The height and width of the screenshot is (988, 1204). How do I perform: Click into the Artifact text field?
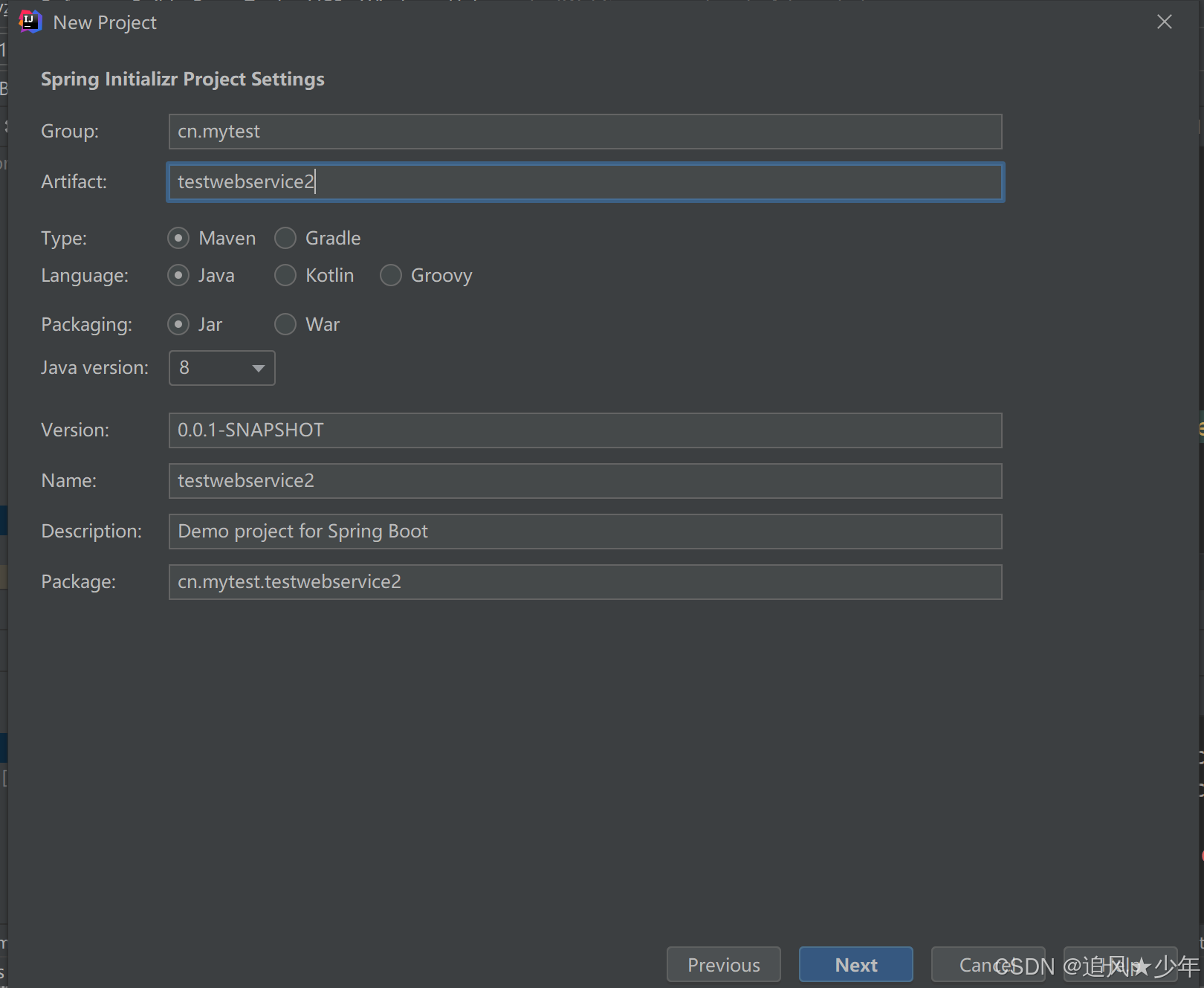tap(586, 182)
